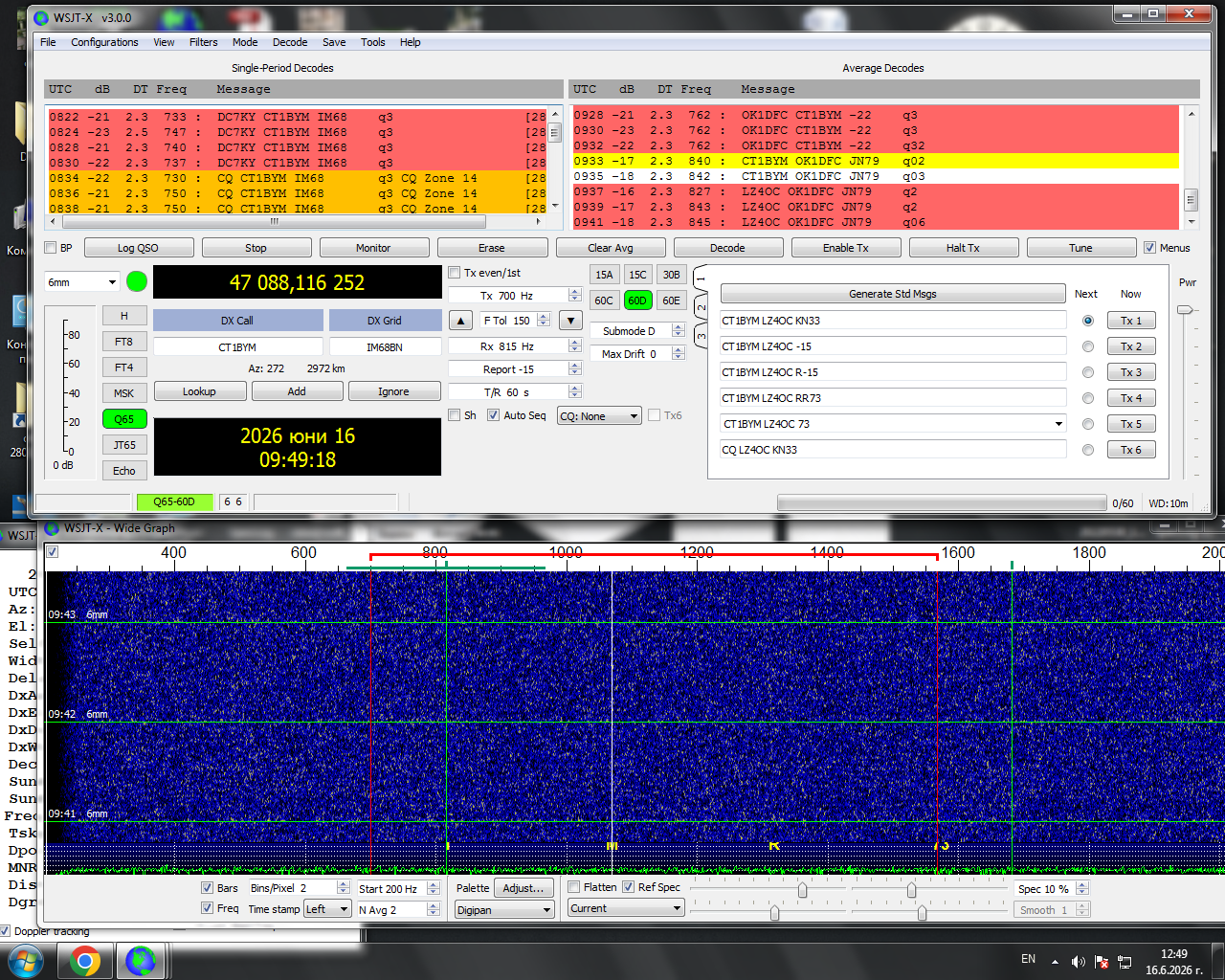The height and width of the screenshot is (980, 1225).
Task: Click the F Tol down arrow button
Action: click(x=570, y=321)
